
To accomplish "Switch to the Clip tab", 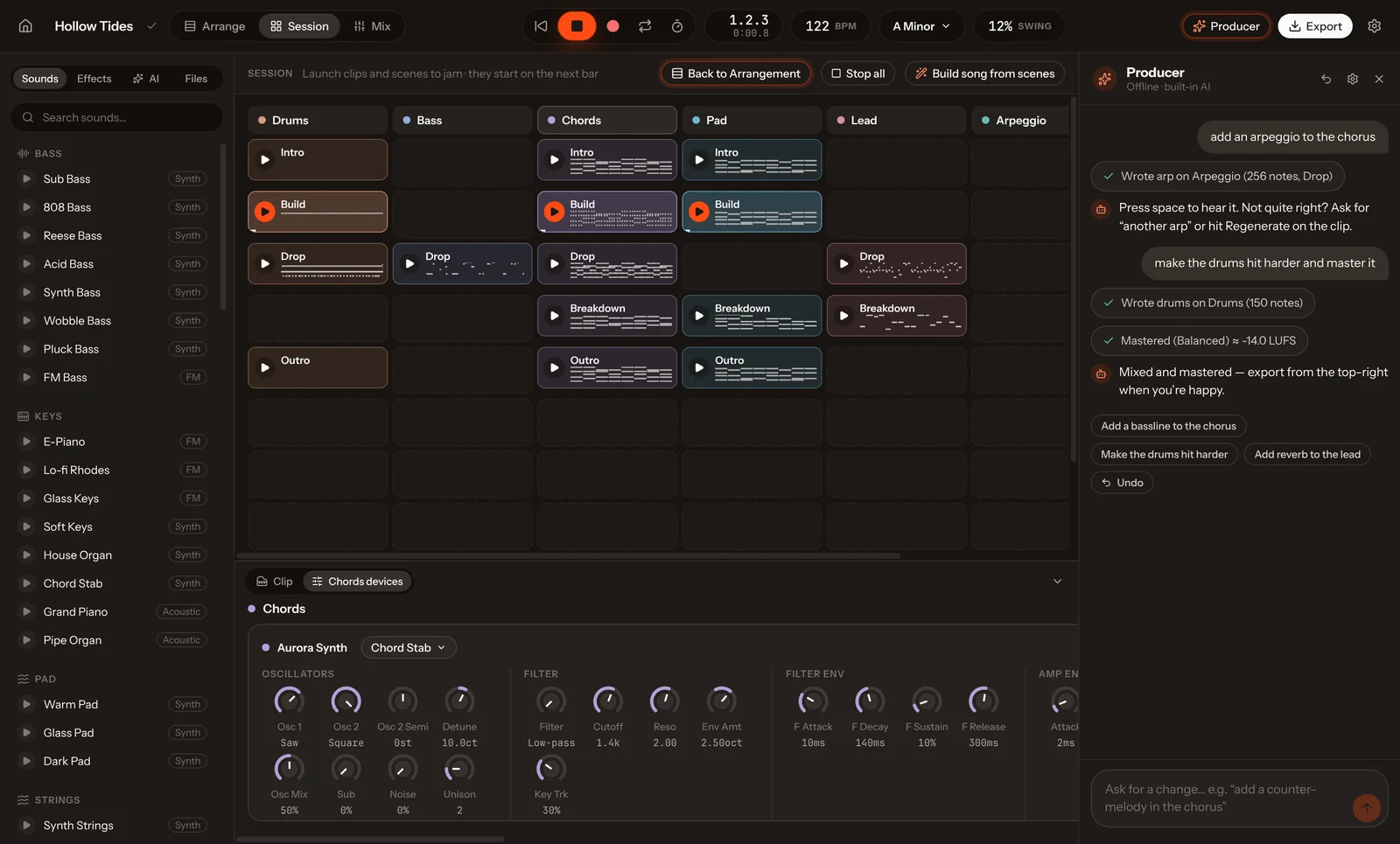I will (x=275, y=582).
